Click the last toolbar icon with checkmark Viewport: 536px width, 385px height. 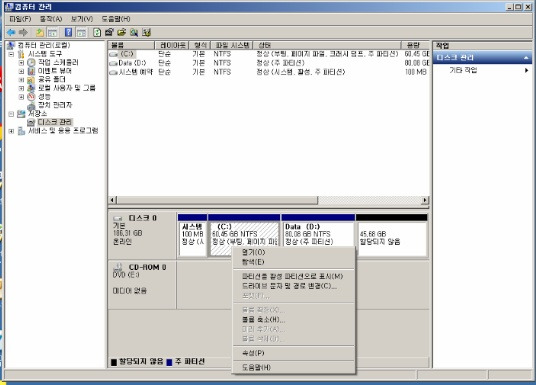pyautogui.click(x=146, y=32)
